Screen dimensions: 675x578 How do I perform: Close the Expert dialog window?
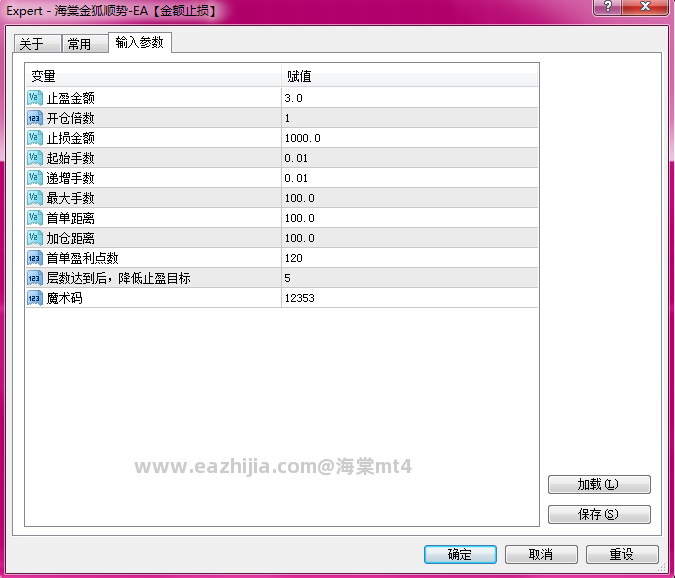coord(645,7)
